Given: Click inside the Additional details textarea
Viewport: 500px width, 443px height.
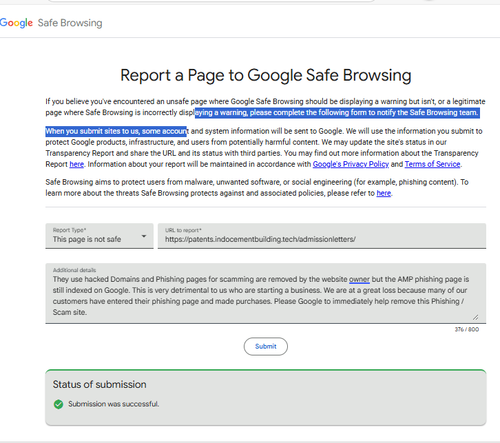Looking at the screenshot, I should [x=266, y=293].
